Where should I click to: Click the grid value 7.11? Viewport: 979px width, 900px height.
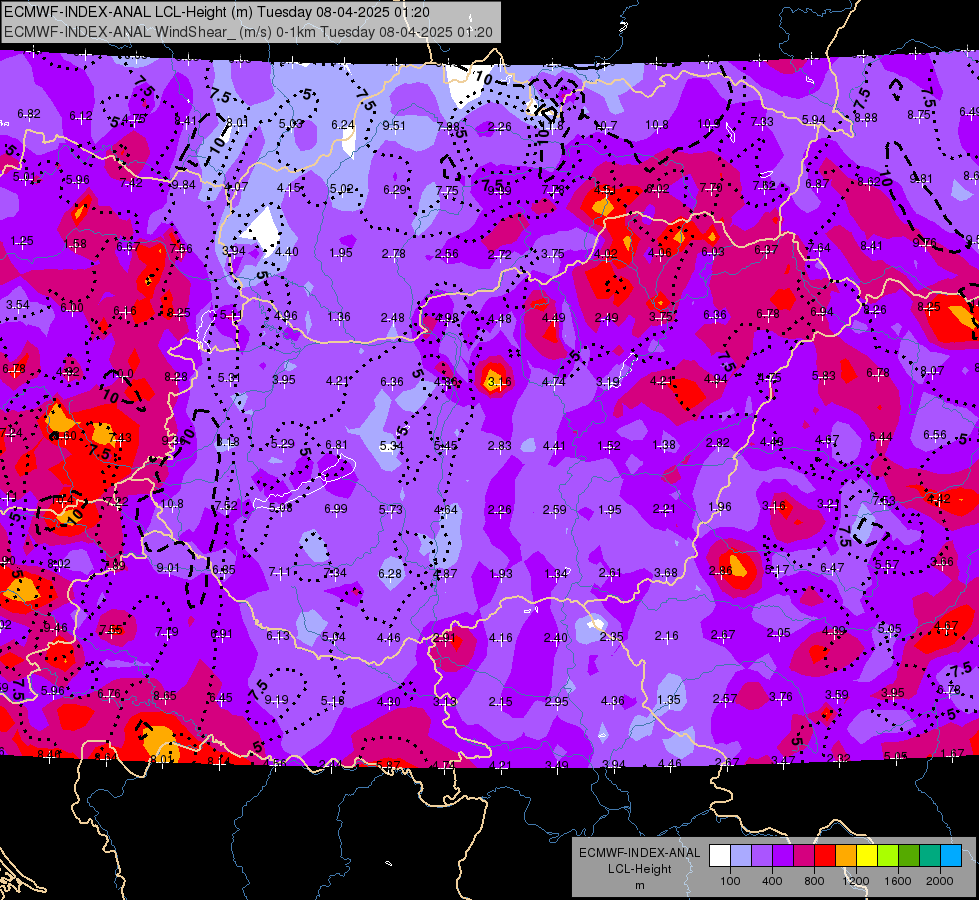(x=279, y=571)
